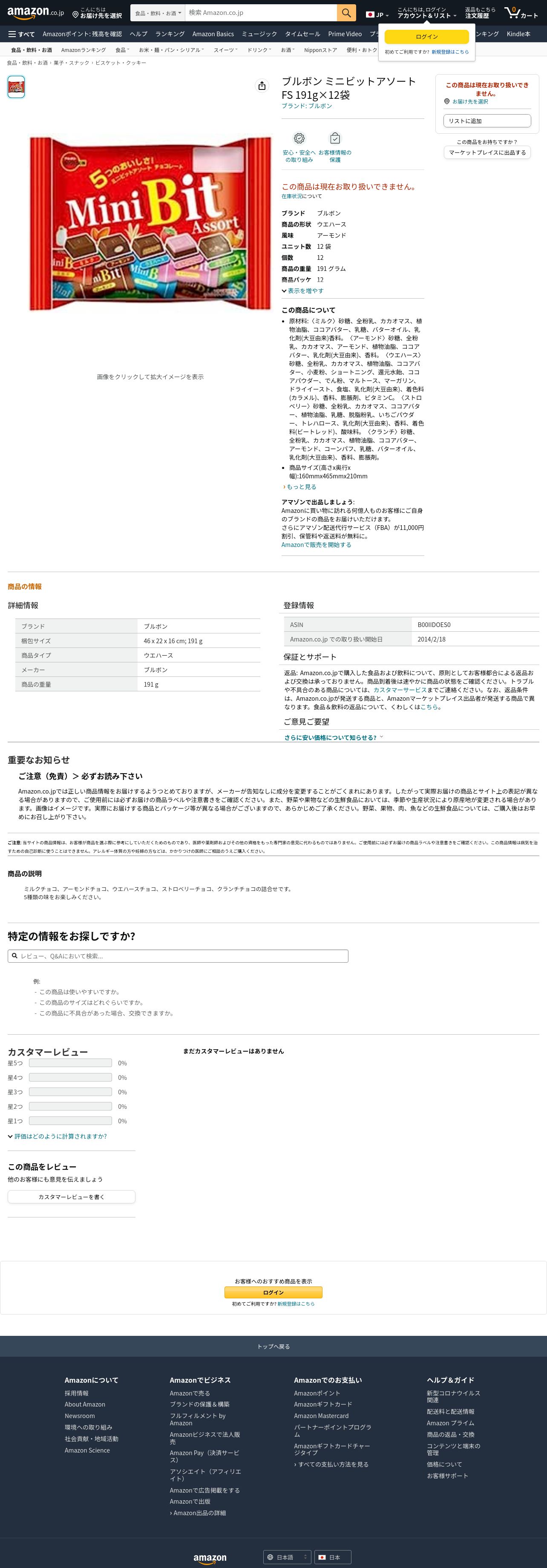
Task: Click the share icon above product image
Action: [x=262, y=86]
